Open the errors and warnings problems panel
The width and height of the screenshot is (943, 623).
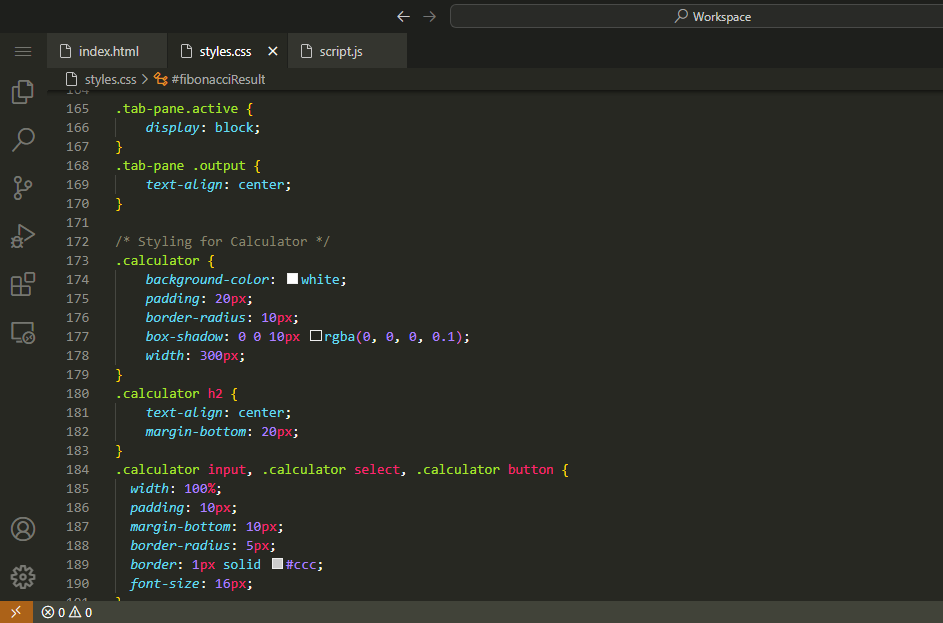[67, 612]
